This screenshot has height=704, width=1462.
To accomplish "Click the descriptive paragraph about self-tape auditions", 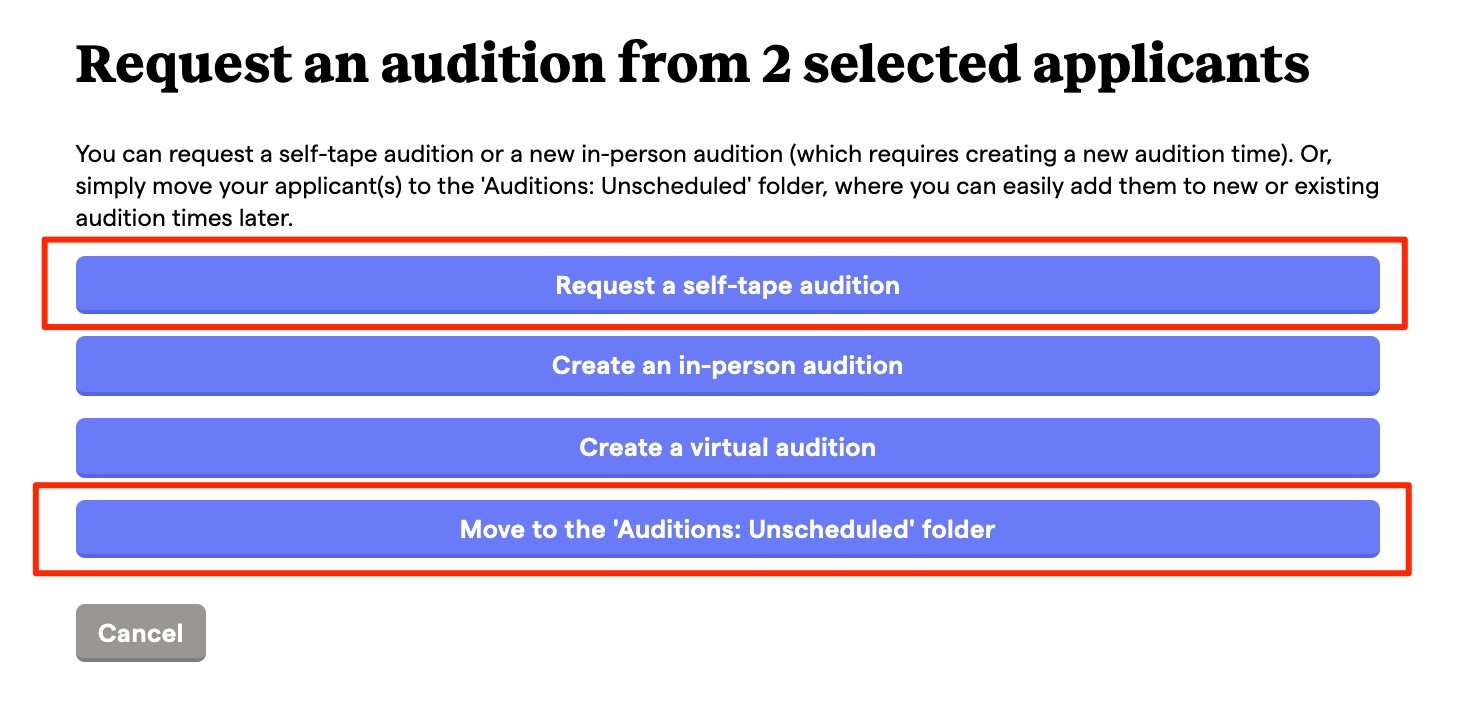I will [727, 186].
